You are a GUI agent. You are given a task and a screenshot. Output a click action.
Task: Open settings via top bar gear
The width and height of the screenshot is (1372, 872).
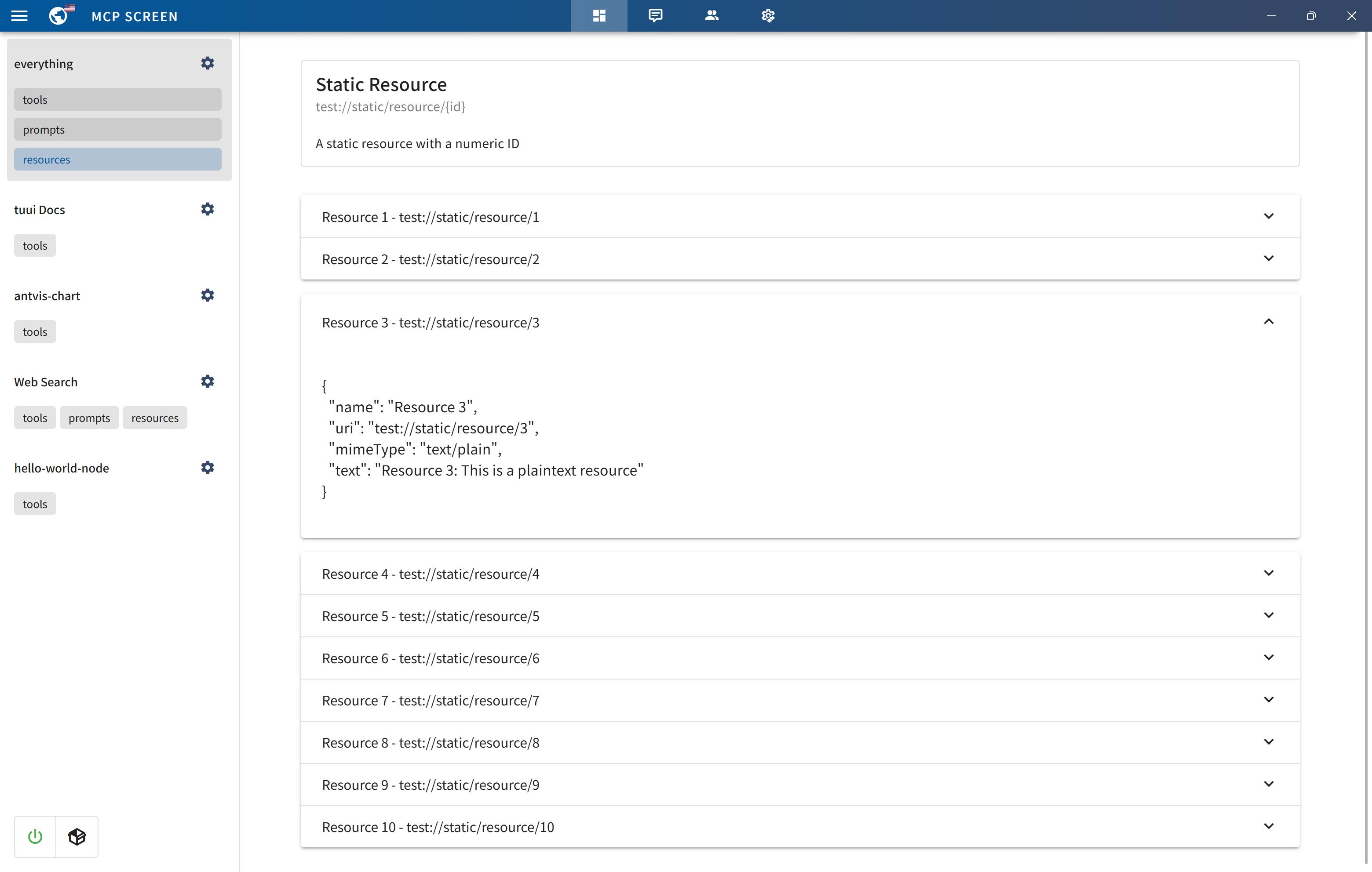point(767,16)
